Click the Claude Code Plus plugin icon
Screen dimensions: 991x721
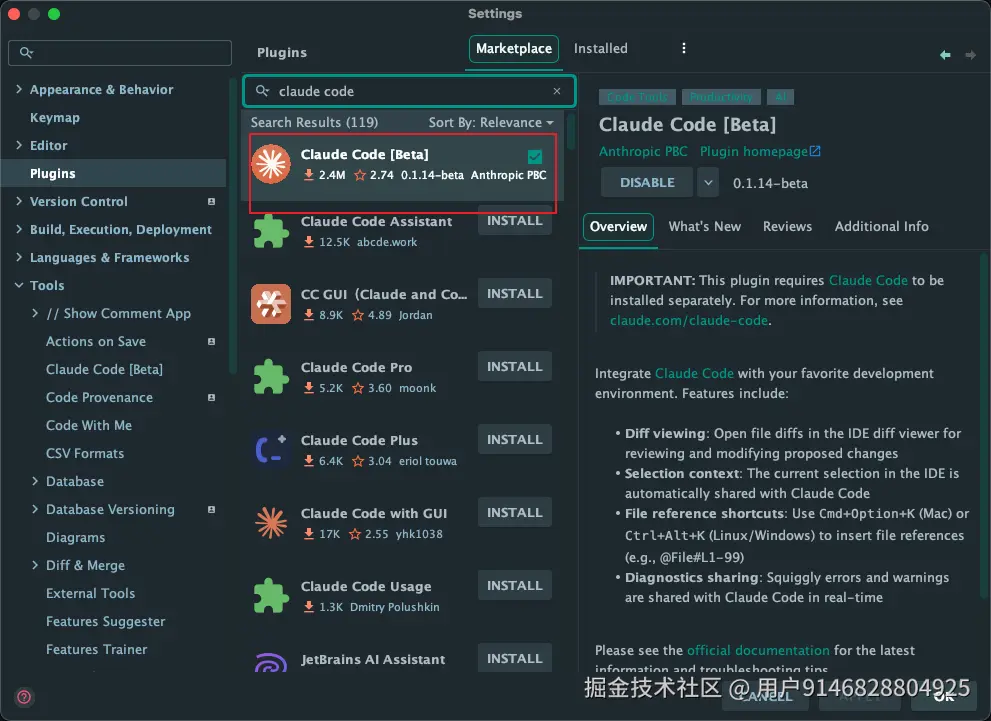point(271,450)
